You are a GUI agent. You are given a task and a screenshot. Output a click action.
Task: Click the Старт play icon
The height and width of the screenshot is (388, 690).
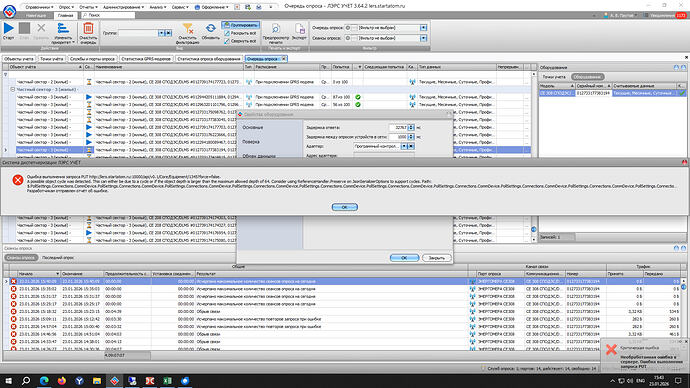click(x=8, y=28)
